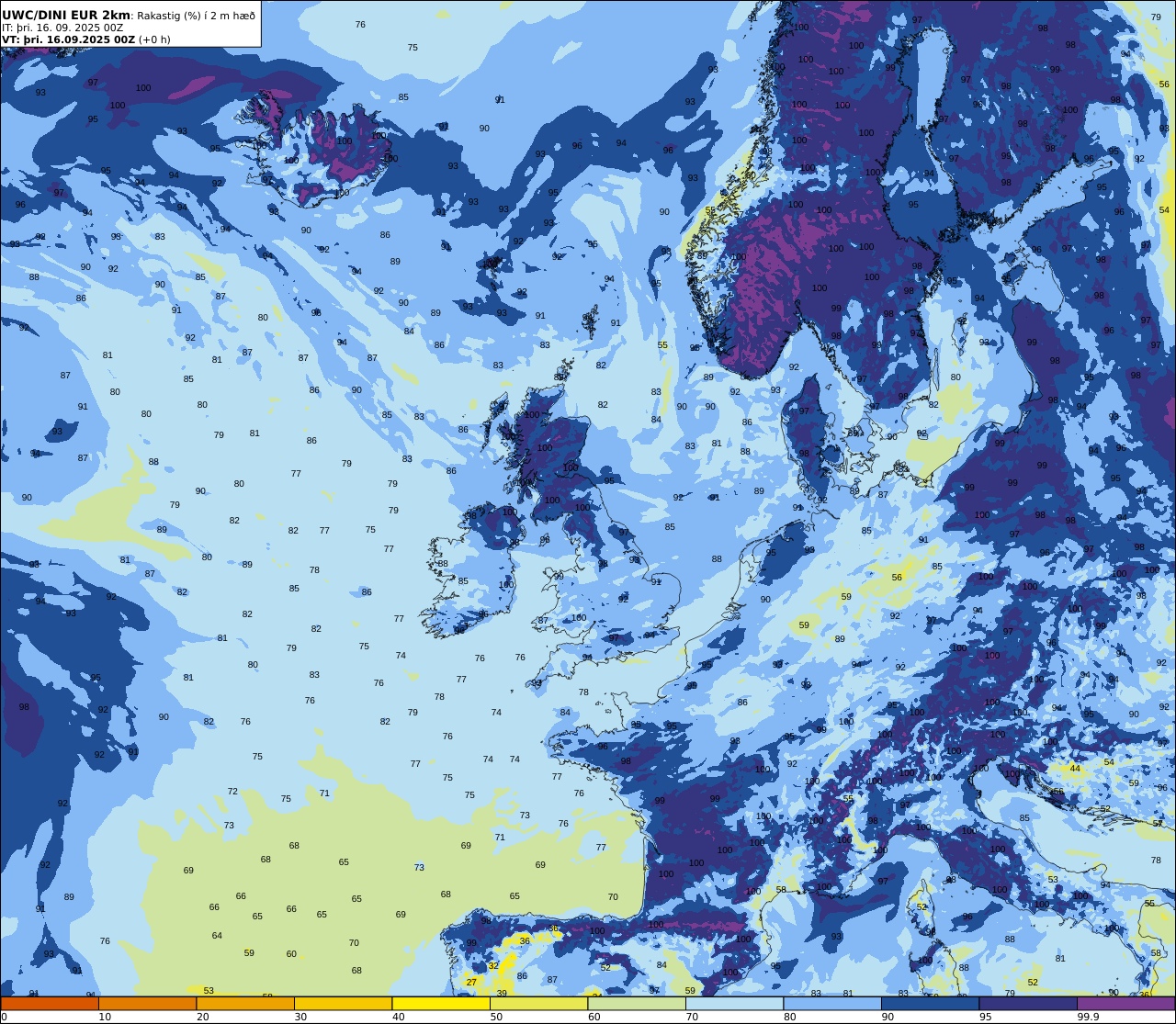The width and height of the screenshot is (1176, 1024).
Task: Click the humidity value 39 near the legend
Action: pyautogui.click(x=502, y=994)
